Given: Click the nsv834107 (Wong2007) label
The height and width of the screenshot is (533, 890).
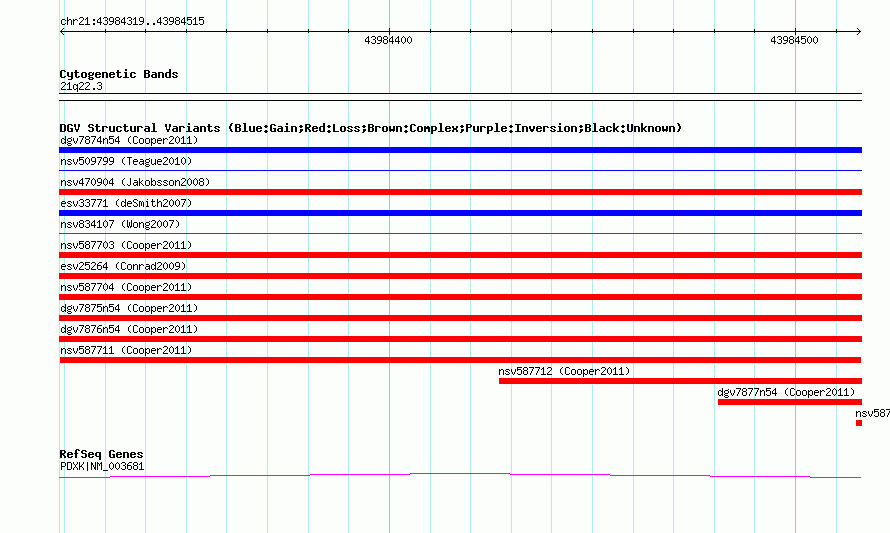Looking at the screenshot, I should pos(120,224).
